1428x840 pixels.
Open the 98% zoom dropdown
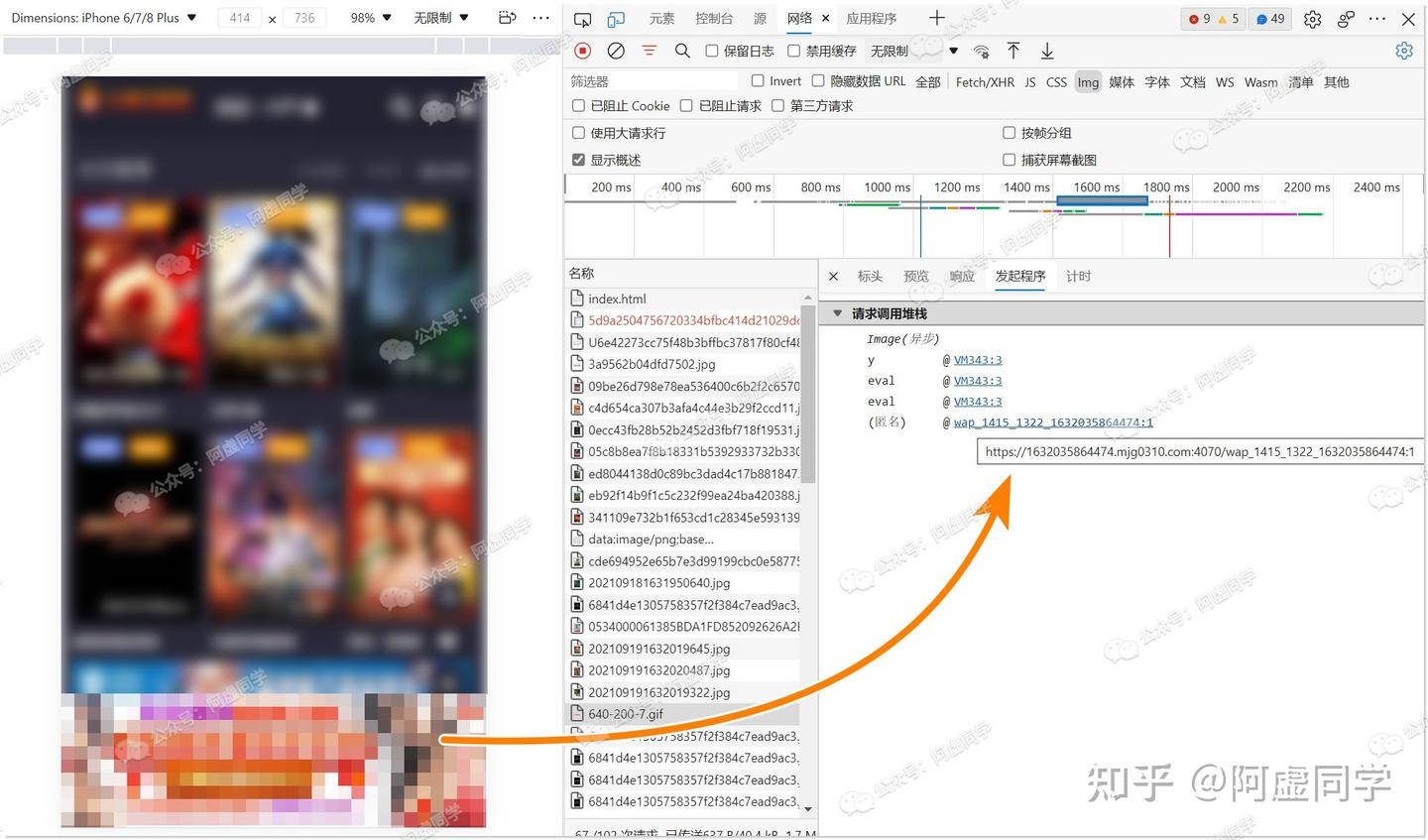point(371,18)
